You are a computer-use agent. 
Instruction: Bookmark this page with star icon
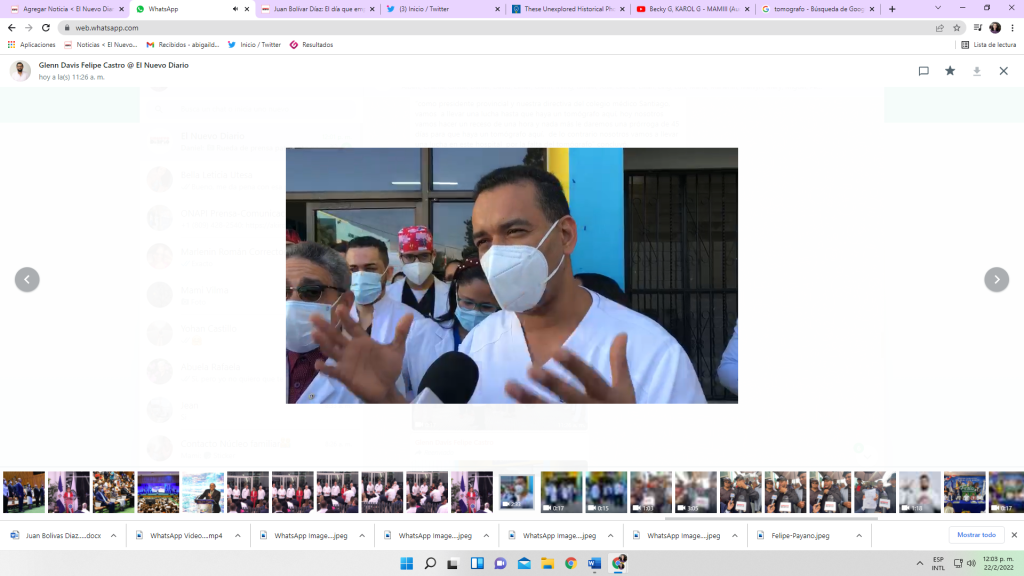[957, 28]
